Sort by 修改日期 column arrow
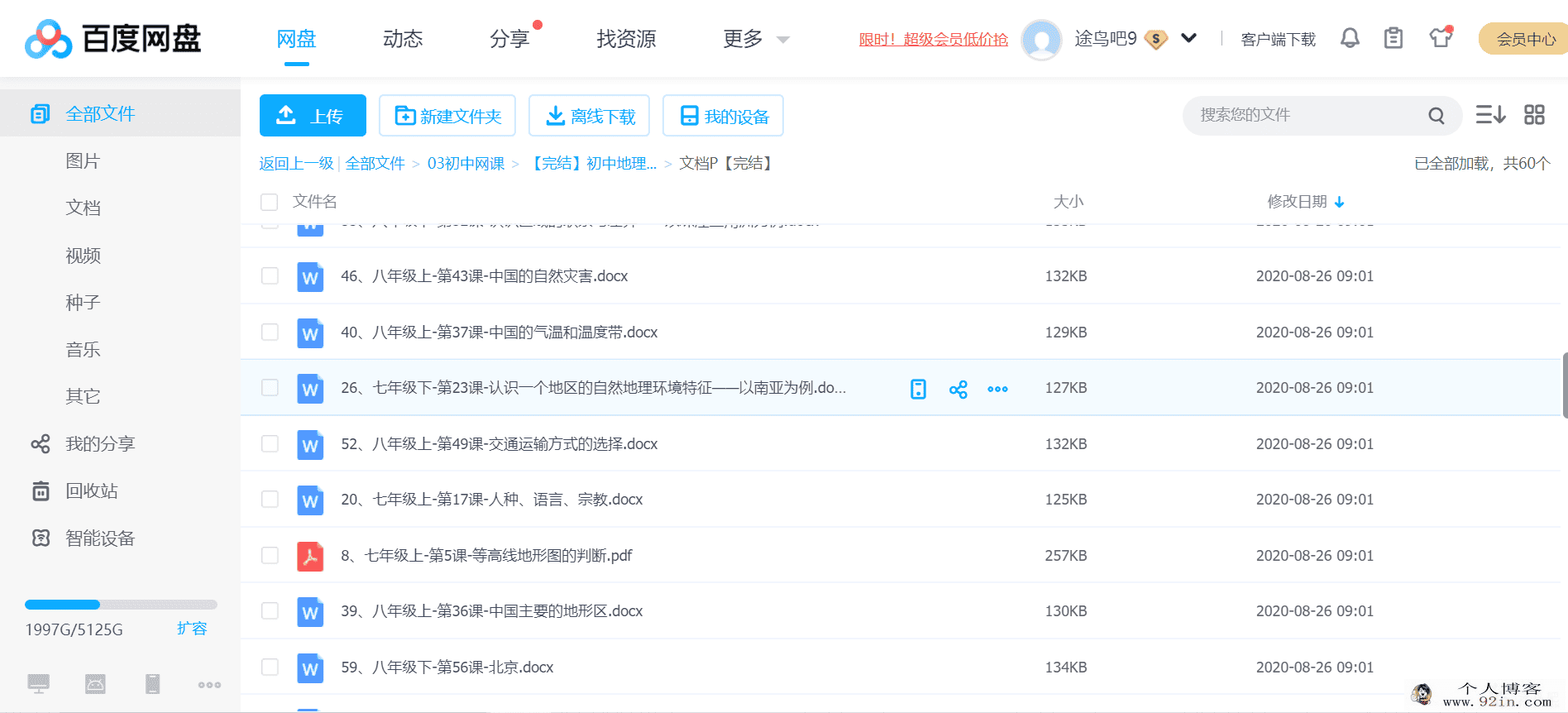 tap(1340, 202)
